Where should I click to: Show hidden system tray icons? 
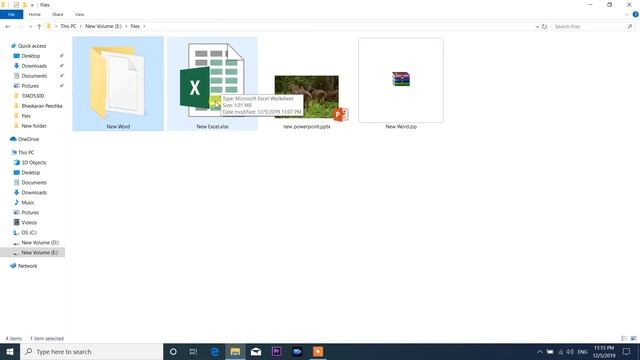[x=540, y=351]
